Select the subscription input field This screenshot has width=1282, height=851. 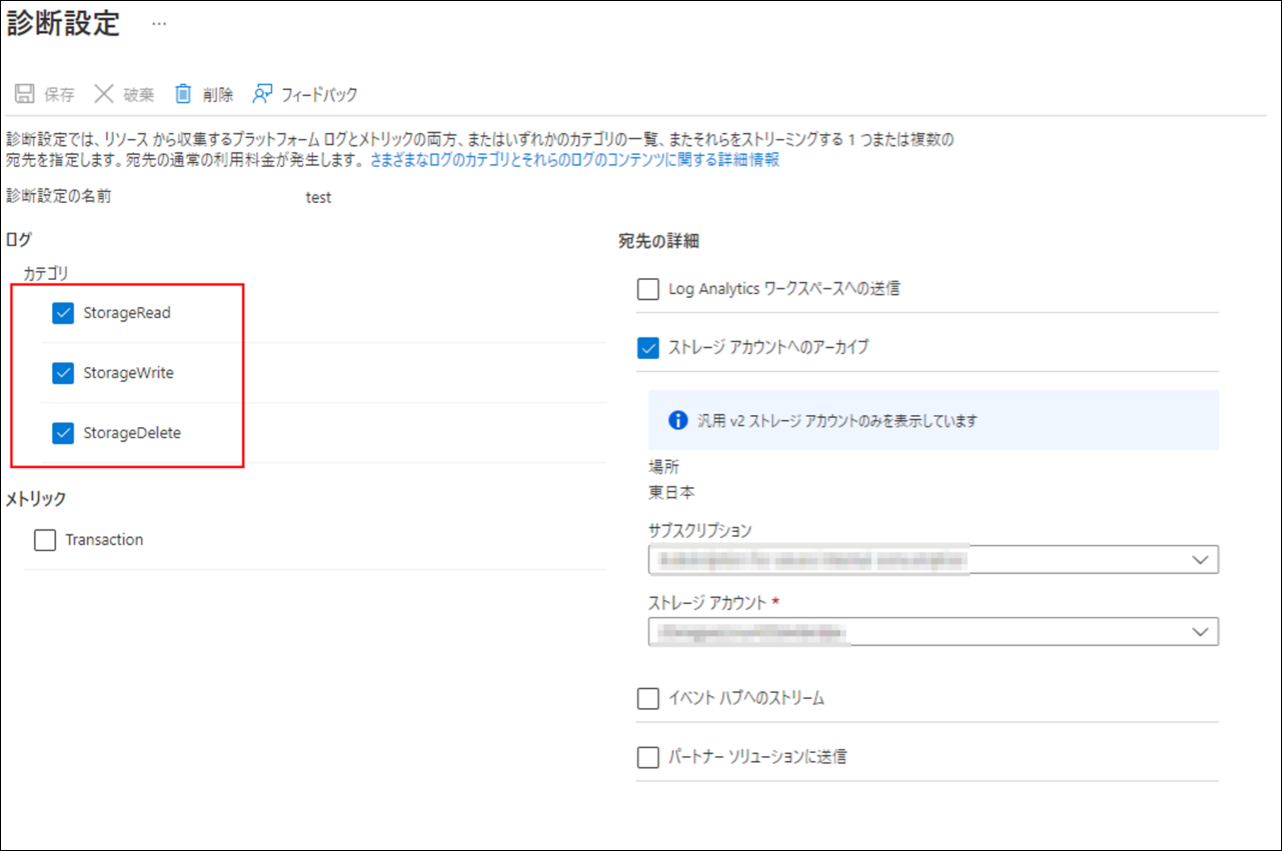pyautogui.click(x=900, y=559)
